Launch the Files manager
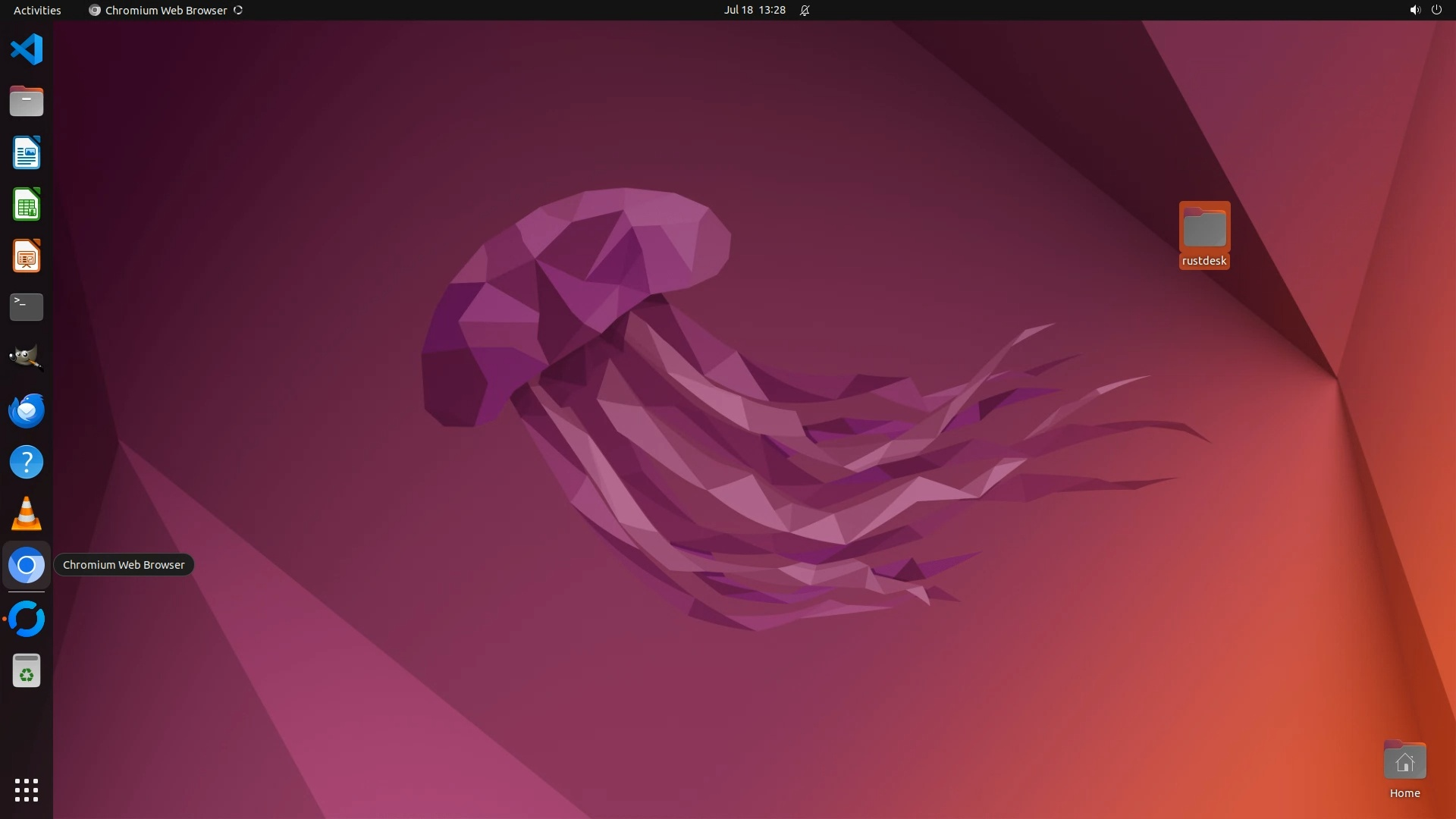 (x=27, y=102)
